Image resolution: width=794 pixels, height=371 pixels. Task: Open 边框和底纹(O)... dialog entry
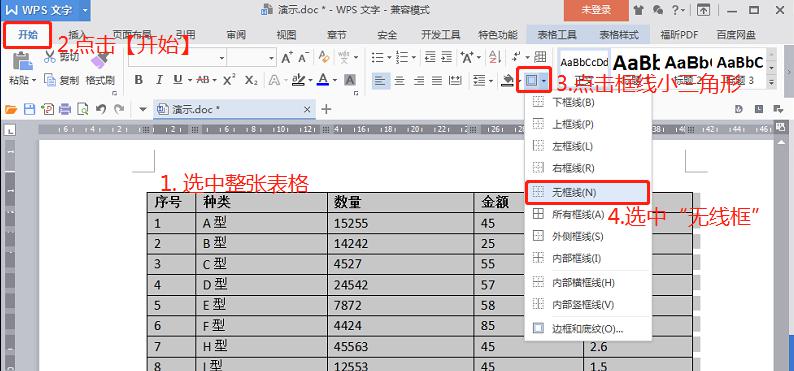point(587,329)
